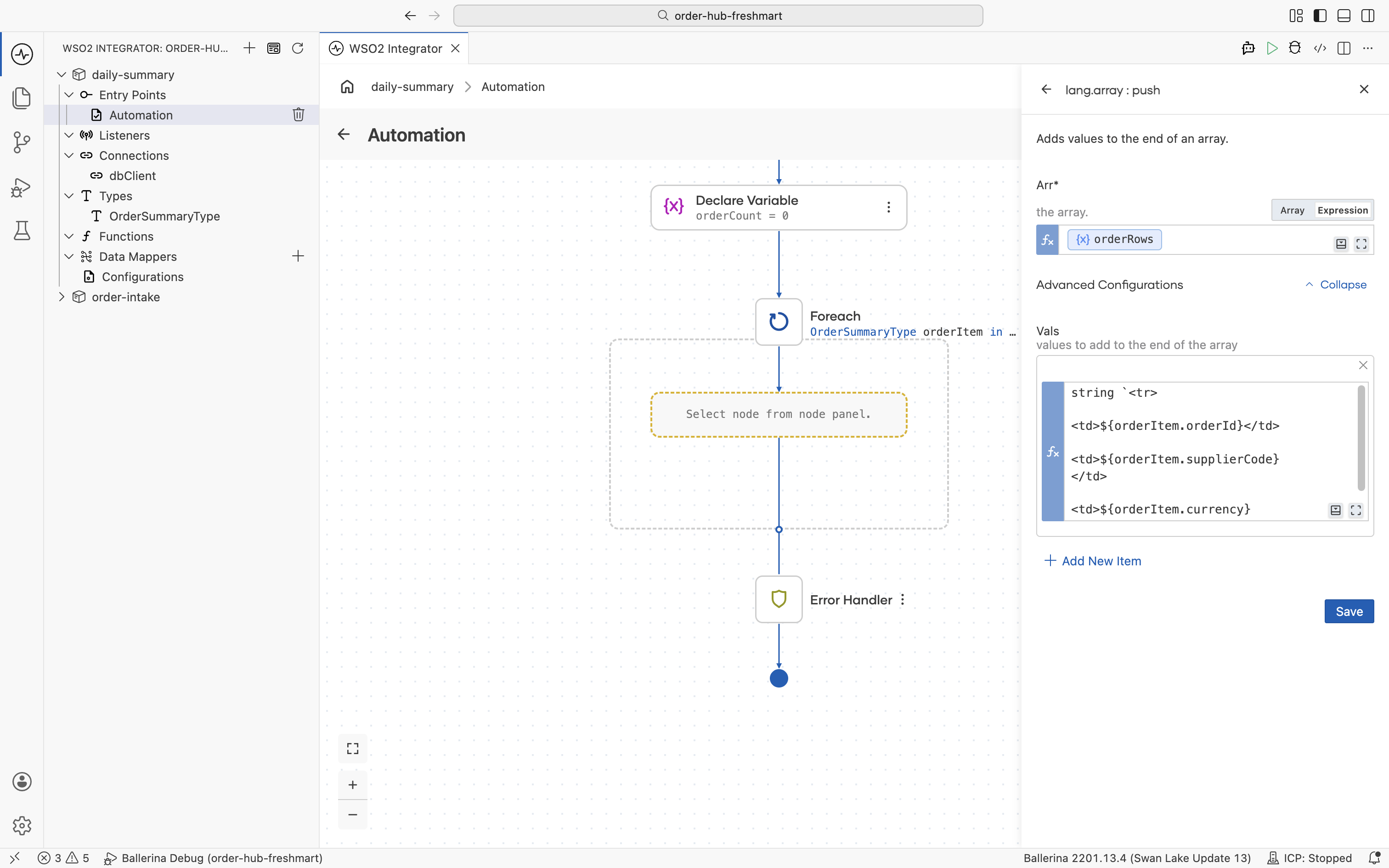This screenshot has height=868, width=1389.
Task: Collapse the daily-summary project tree
Action: [62, 74]
